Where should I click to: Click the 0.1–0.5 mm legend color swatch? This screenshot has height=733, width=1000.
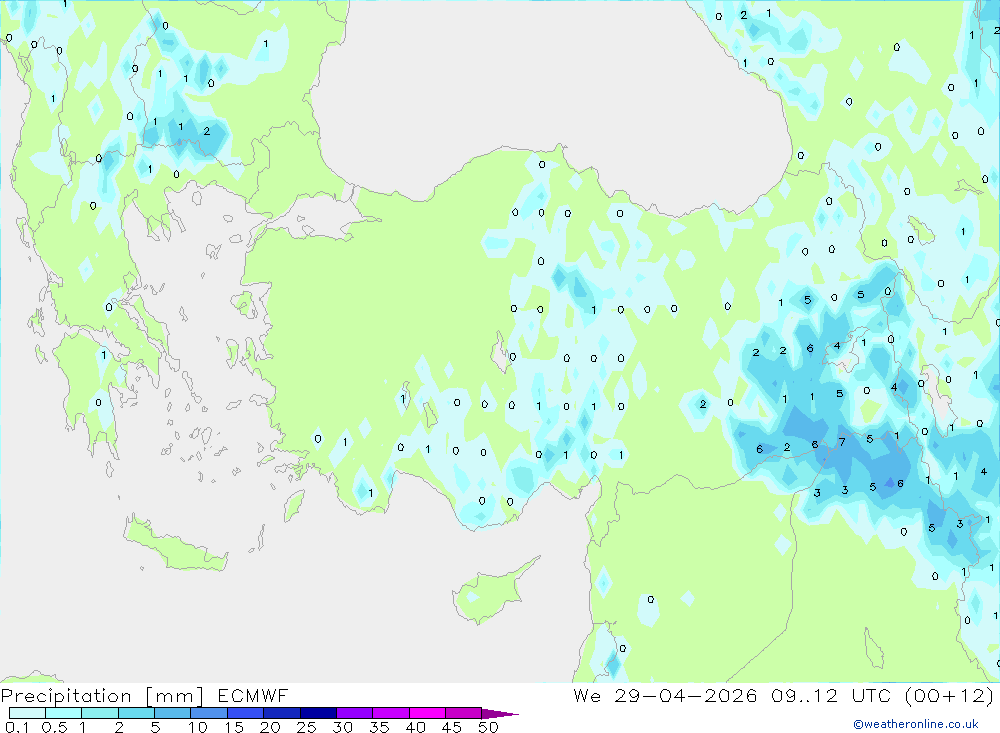27,713
